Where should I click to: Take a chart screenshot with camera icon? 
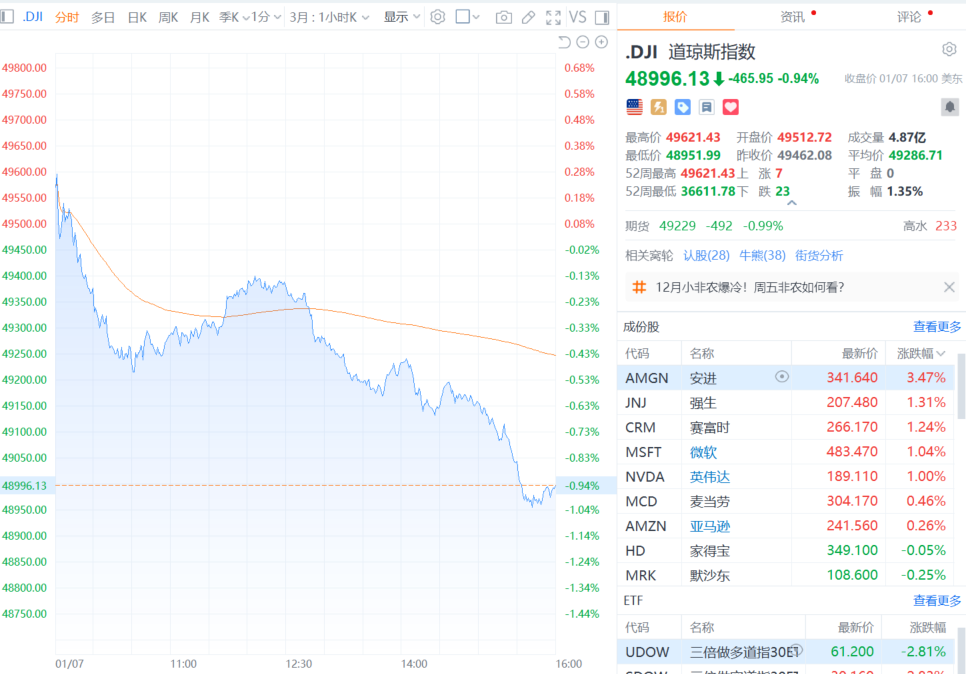503,17
